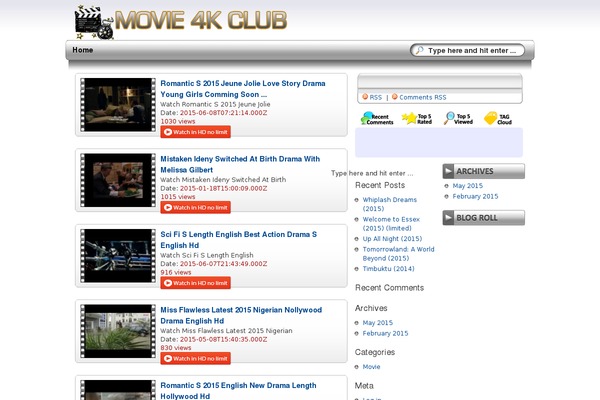Click the date 2015-06-07T21:43:49.000Z
The height and width of the screenshot is (400, 600).
223,264
